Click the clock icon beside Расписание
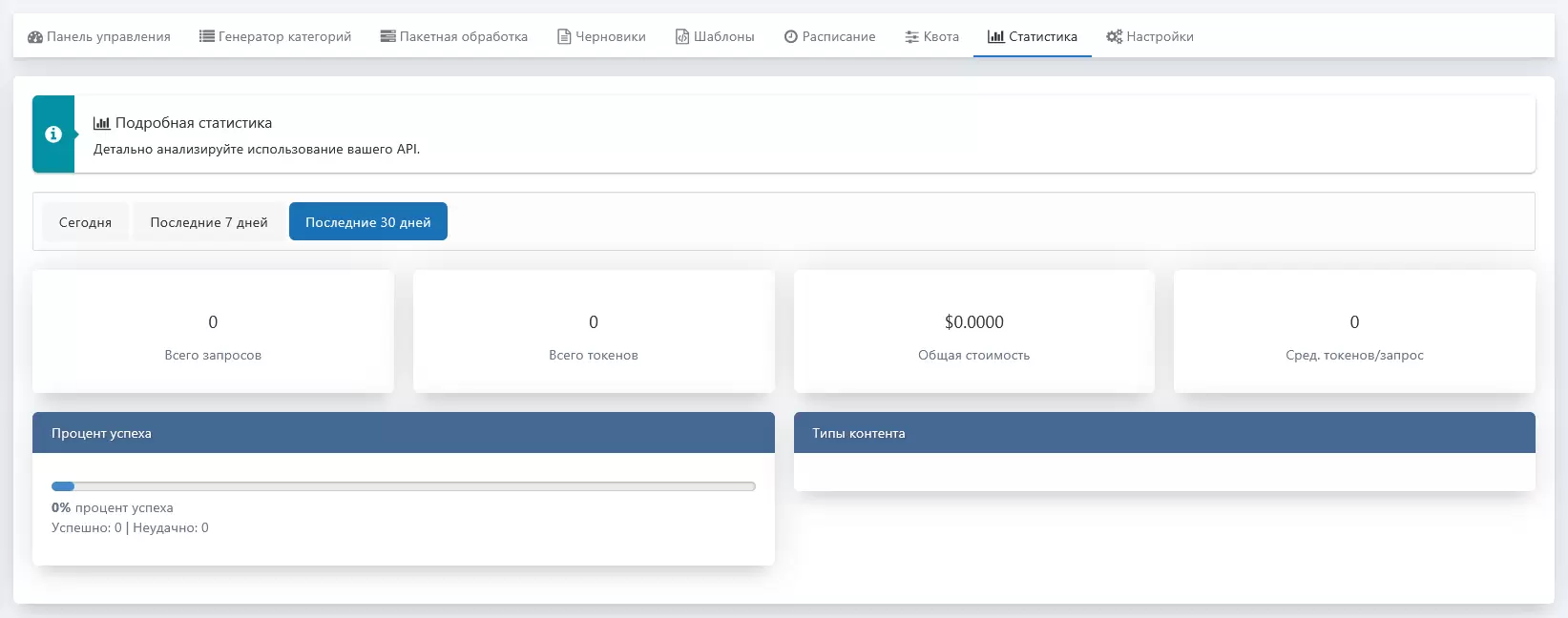Viewport: 1568px width, 618px height. (x=791, y=36)
